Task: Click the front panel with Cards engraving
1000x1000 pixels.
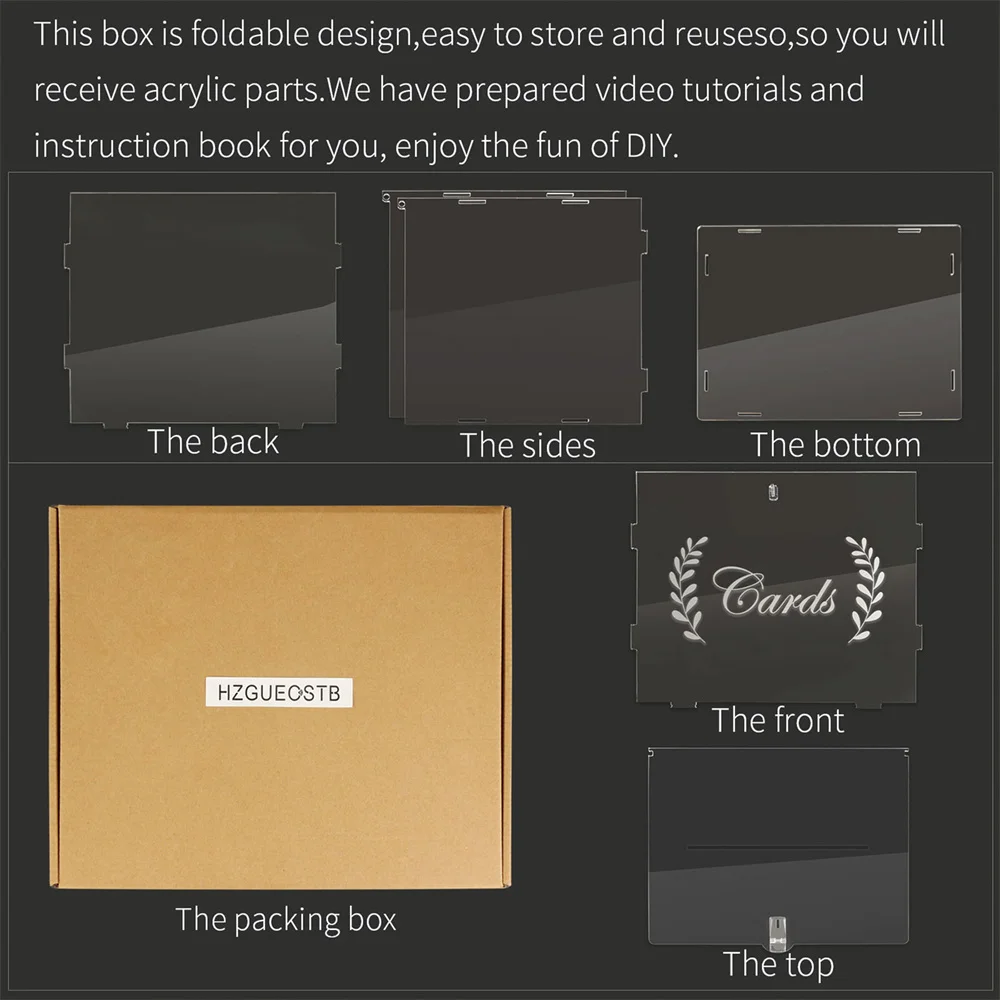Action: [776, 589]
